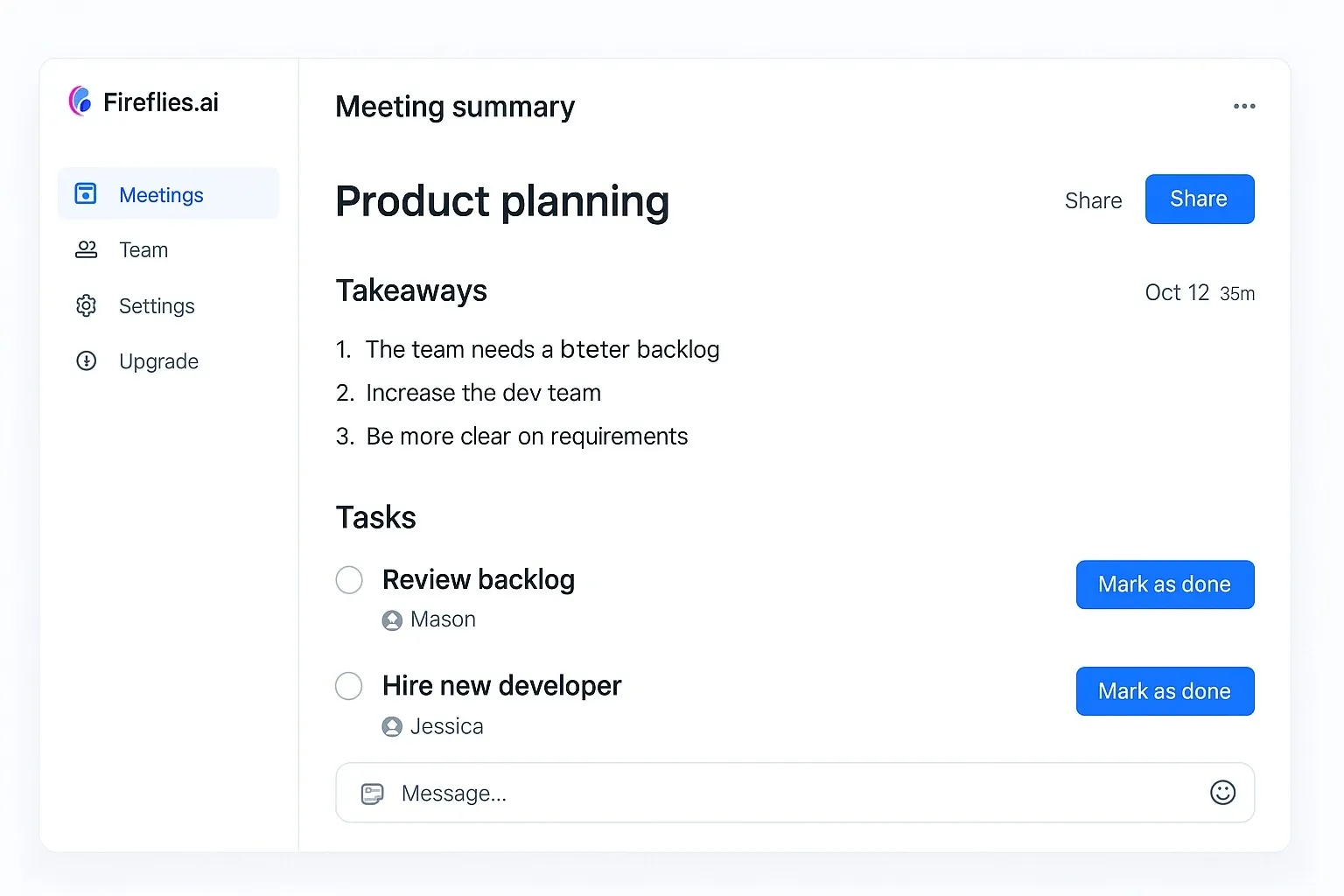Click the Oct 12 meeting date
Image resolution: width=1344 pixels, height=896 pixels.
[x=1177, y=292]
